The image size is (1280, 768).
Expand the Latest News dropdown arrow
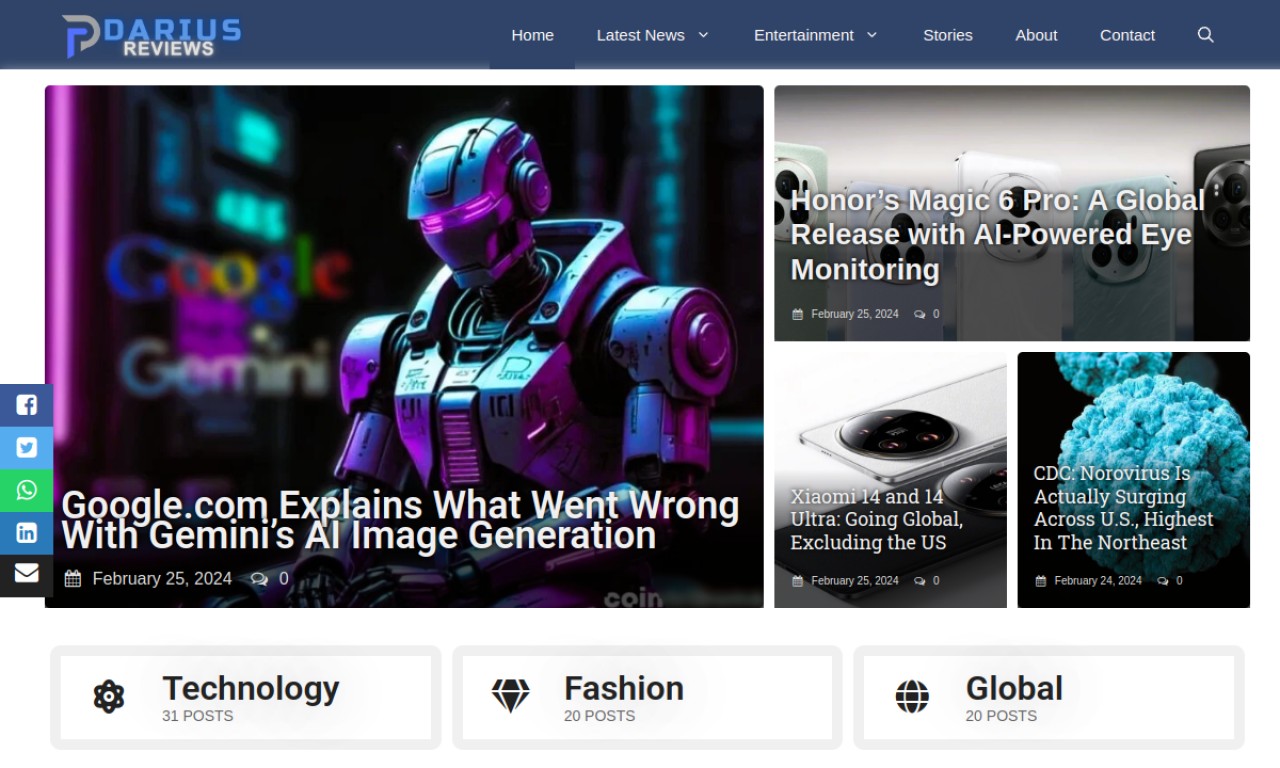point(703,35)
